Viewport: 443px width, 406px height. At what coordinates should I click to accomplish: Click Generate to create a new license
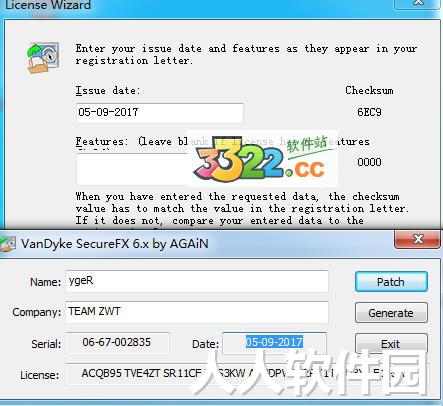click(391, 313)
